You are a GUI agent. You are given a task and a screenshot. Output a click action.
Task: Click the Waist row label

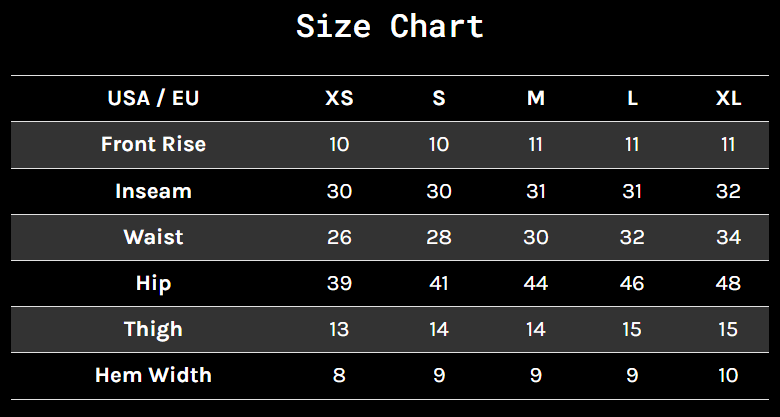click(153, 237)
